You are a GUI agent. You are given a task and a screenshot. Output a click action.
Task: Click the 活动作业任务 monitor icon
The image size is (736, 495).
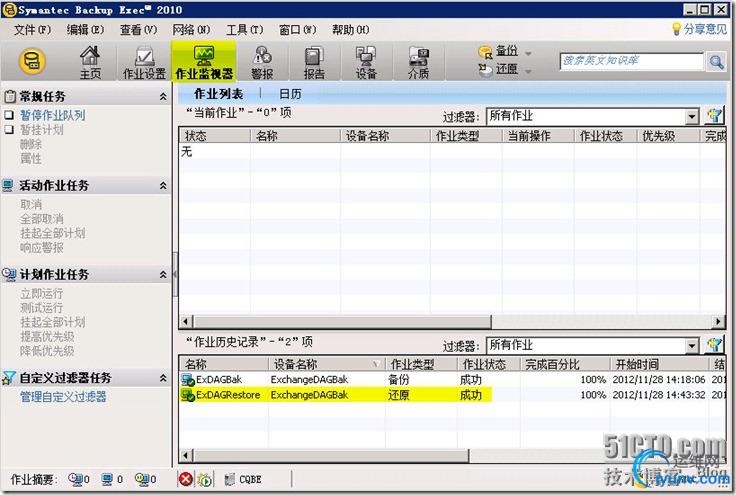click(x=8, y=185)
